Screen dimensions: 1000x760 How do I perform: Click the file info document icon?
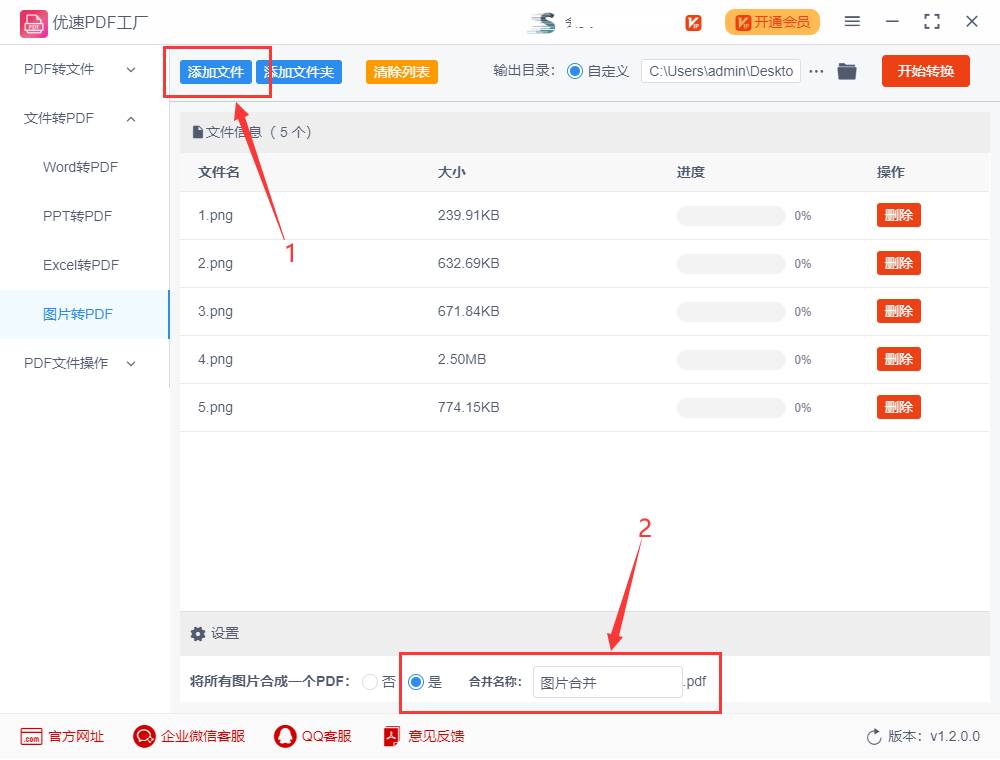pyautogui.click(x=198, y=133)
